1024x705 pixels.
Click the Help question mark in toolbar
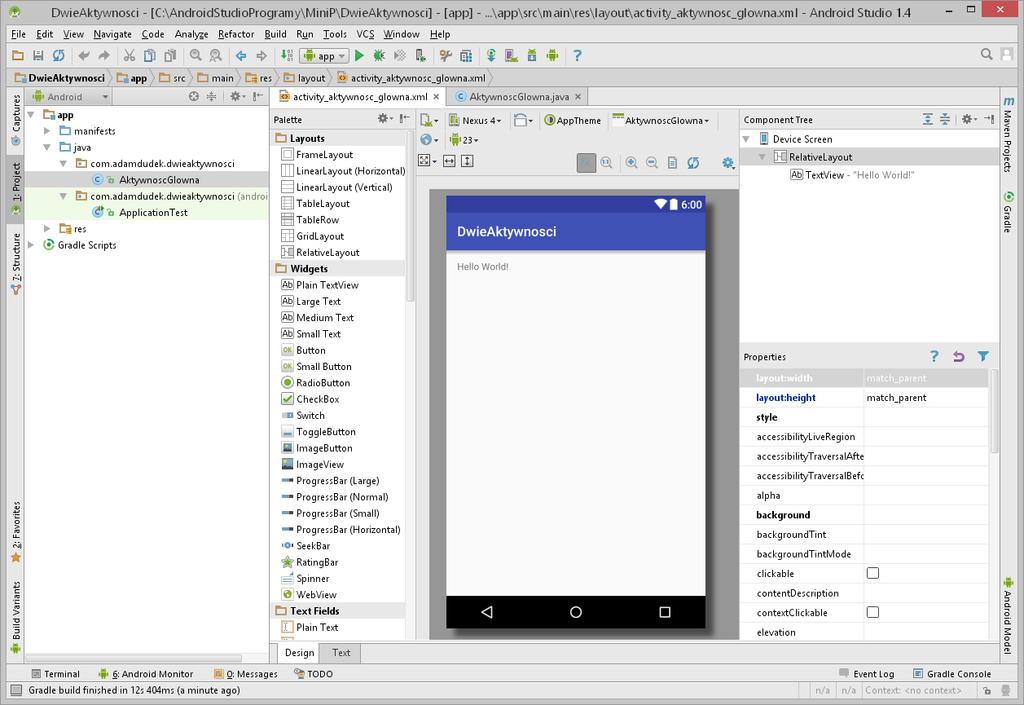[x=577, y=56]
